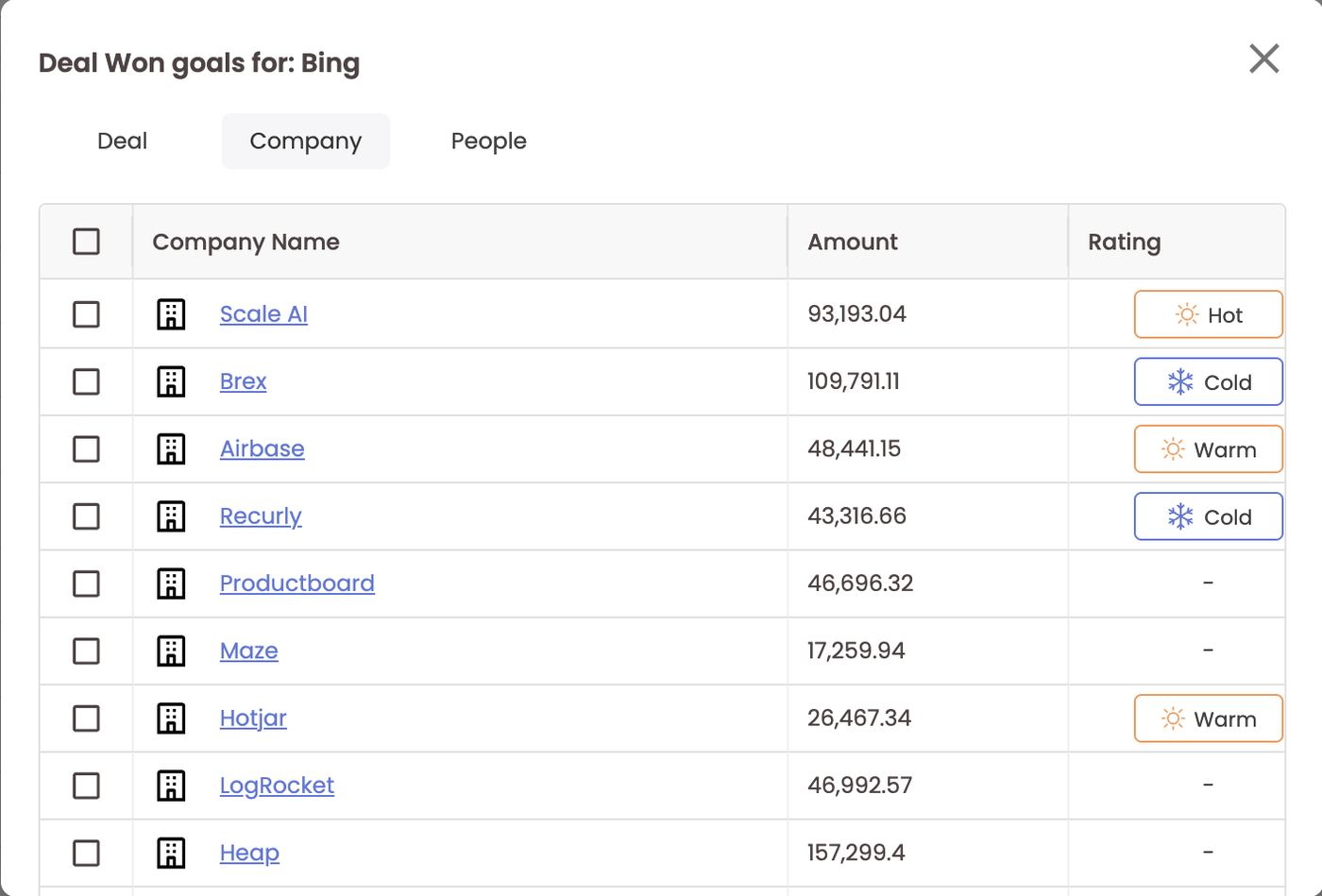This screenshot has height=896, width=1322.
Task: Check the box for the Brex row
Action: pos(86,381)
